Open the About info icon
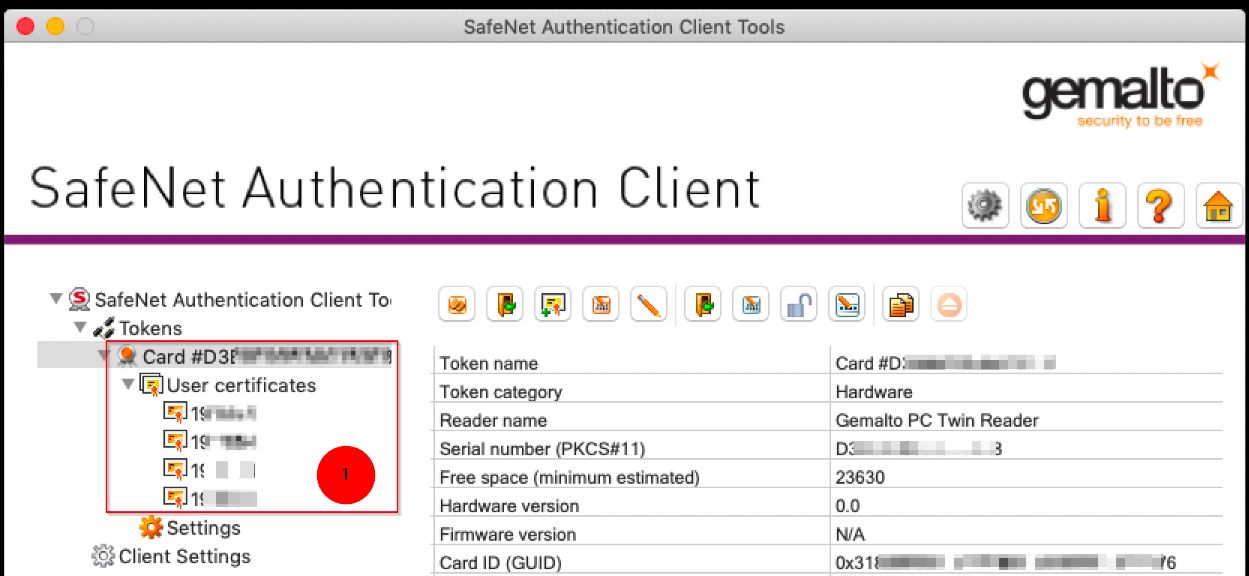This screenshot has width=1249, height=576. pos(1101,207)
